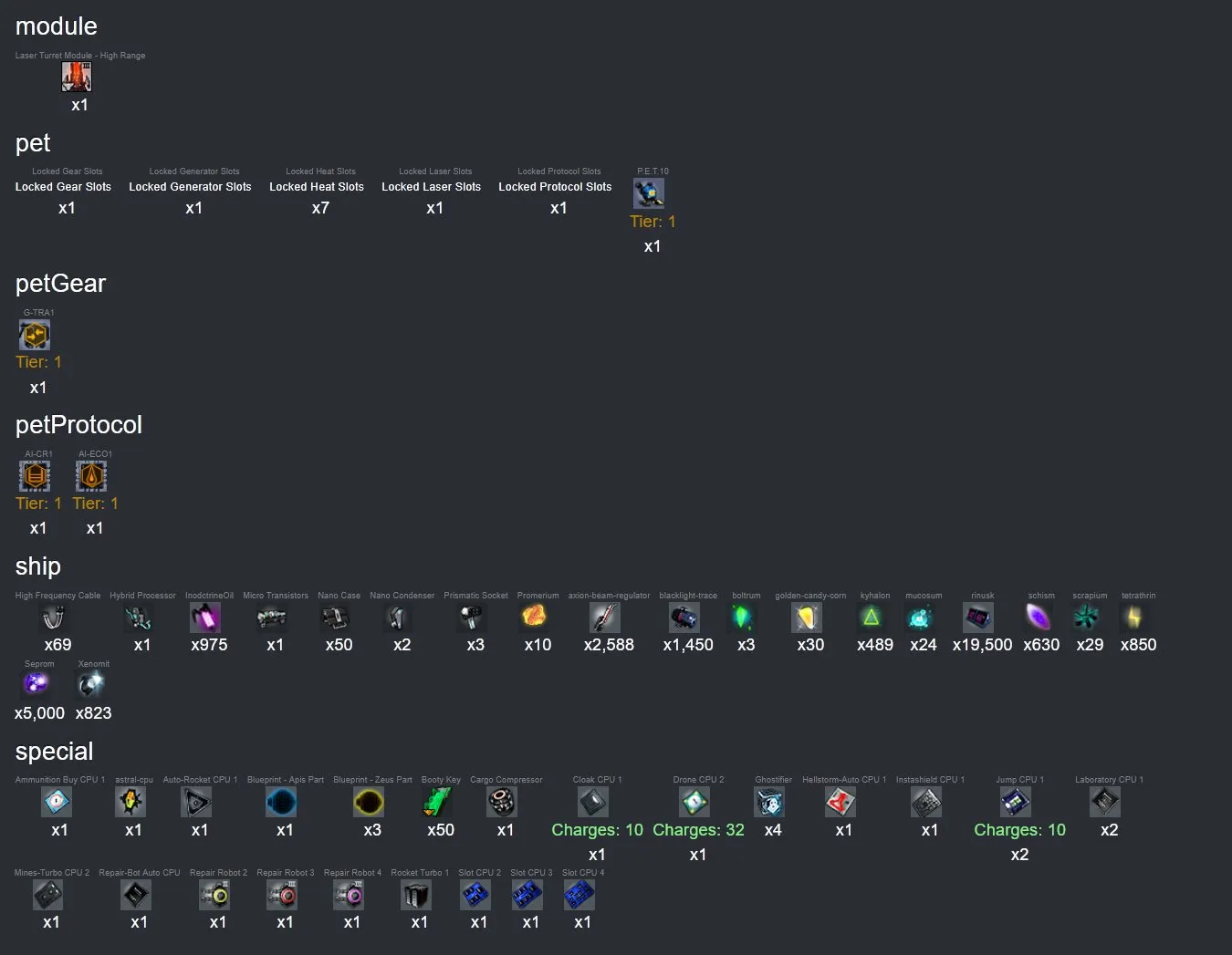
Task: Select the Ghostifier icon
Action: click(x=769, y=802)
